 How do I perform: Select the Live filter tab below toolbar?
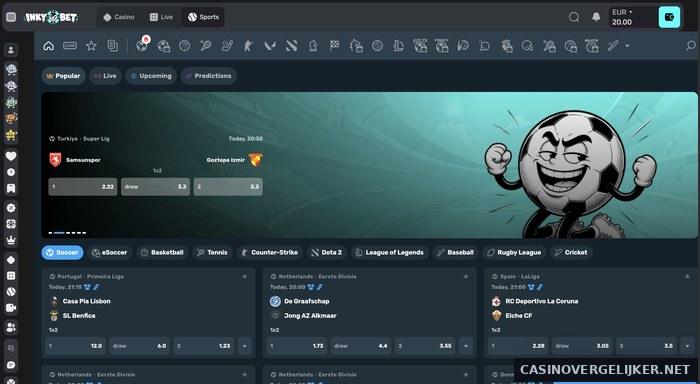(x=105, y=76)
